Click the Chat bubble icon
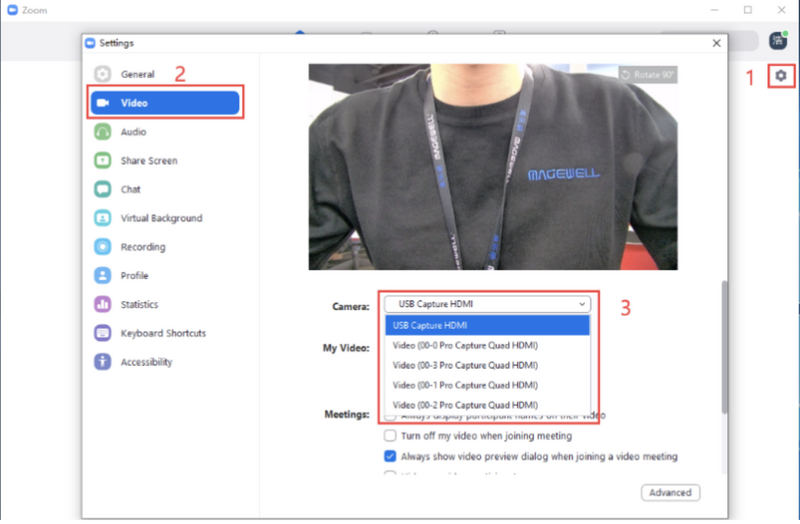Screen dimensions: 800x524 click(x=103, y=189)
